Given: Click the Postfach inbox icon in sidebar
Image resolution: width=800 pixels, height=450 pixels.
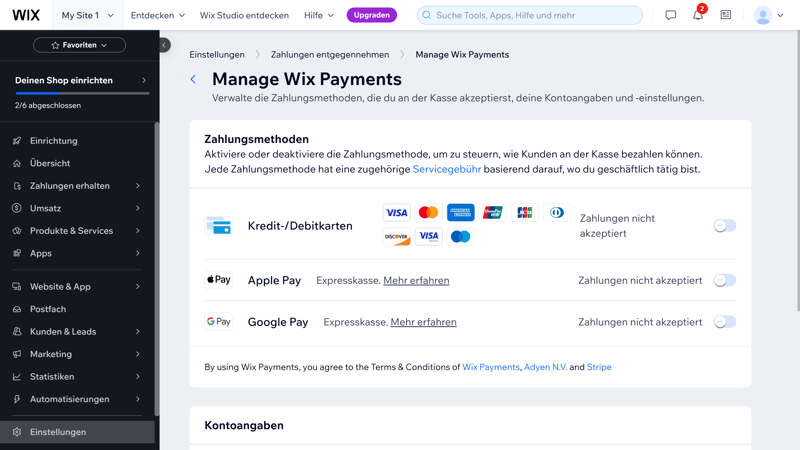Looking at the screenshot, I should 17,309.
